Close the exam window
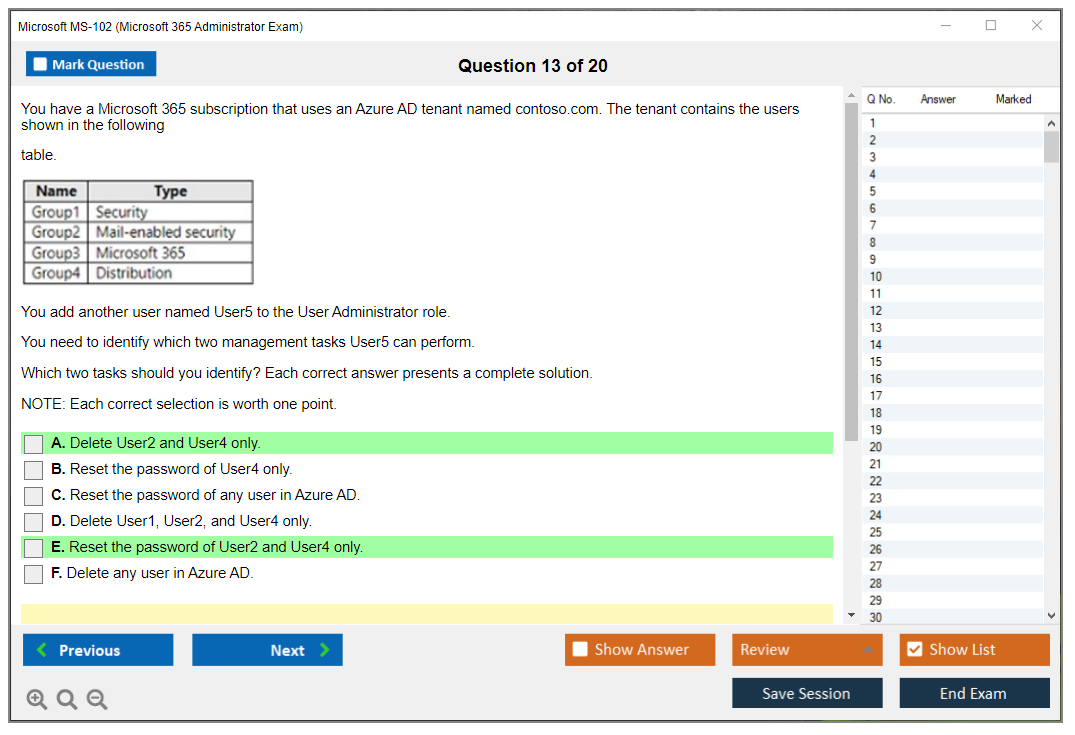The image size is (1075, 735). tap(1037, 25)
